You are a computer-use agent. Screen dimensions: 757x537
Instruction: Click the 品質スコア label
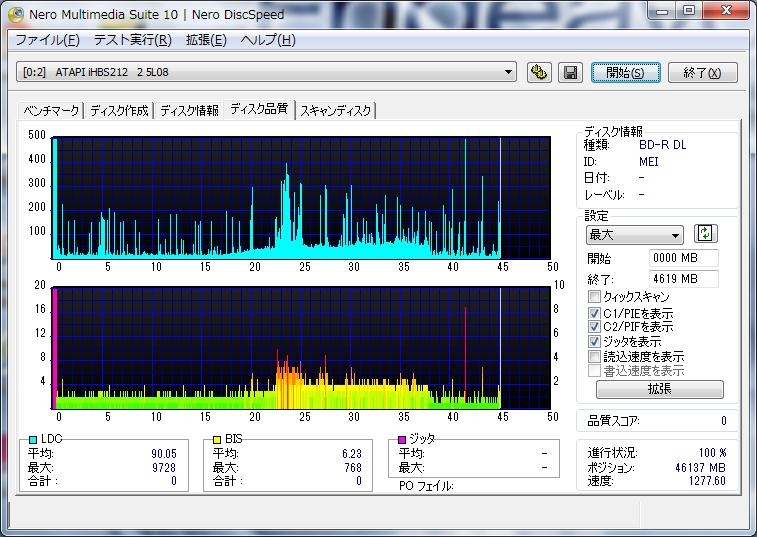(613, 421)
